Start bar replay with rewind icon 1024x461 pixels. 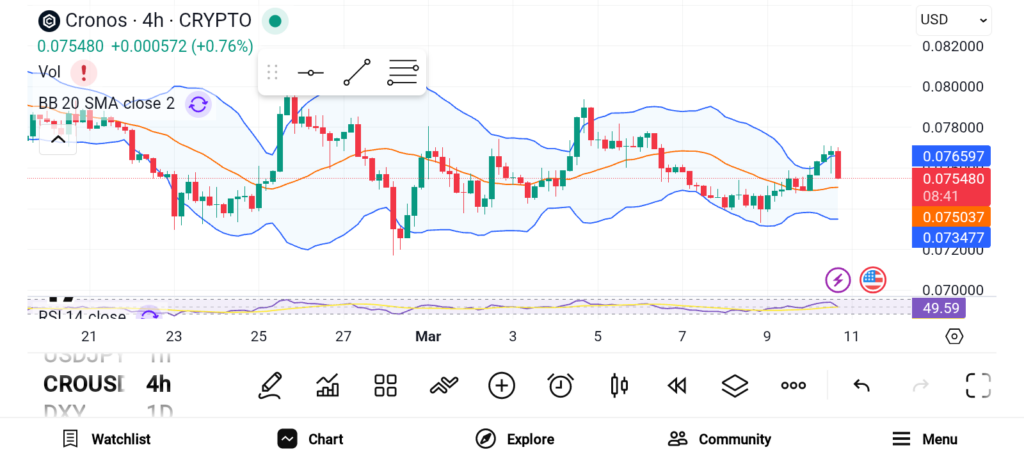677,385
